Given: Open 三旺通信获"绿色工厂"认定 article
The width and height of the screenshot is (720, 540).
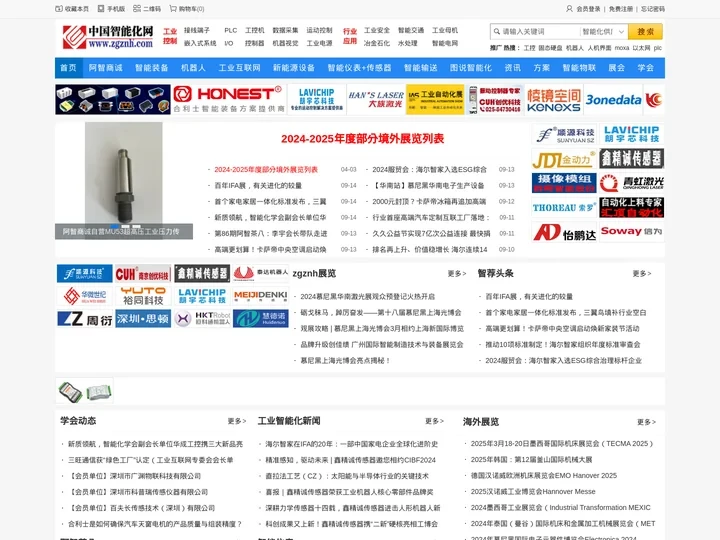Looking at the screenshot, I should click(x=150, y=460).
